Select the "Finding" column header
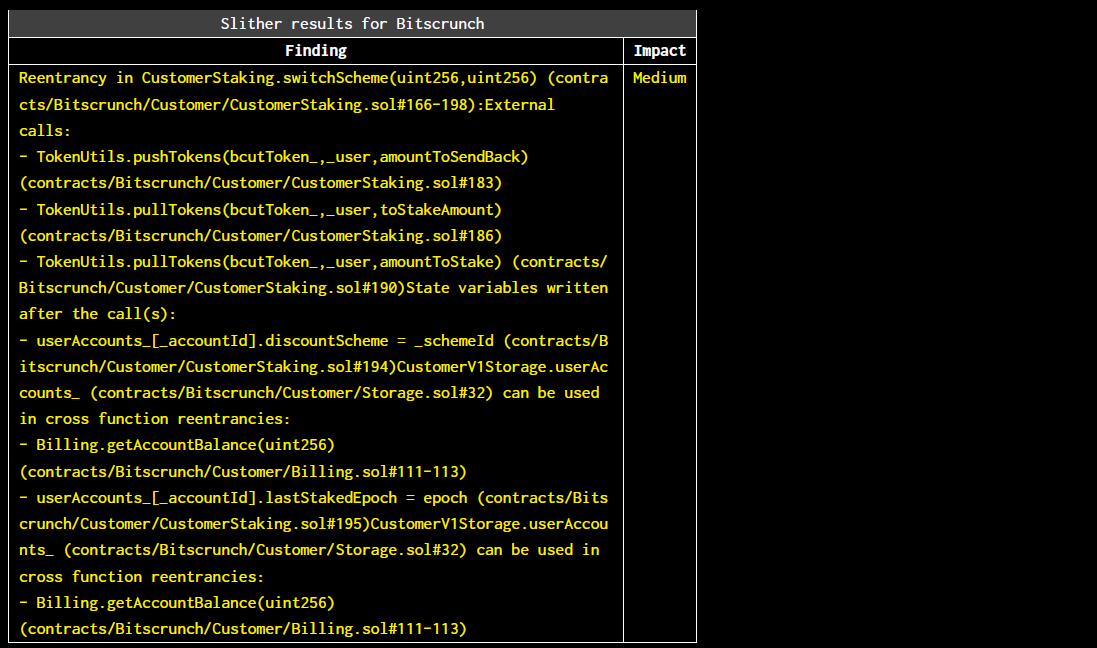This screenshot has height=648, width=1097. point(316,50)
